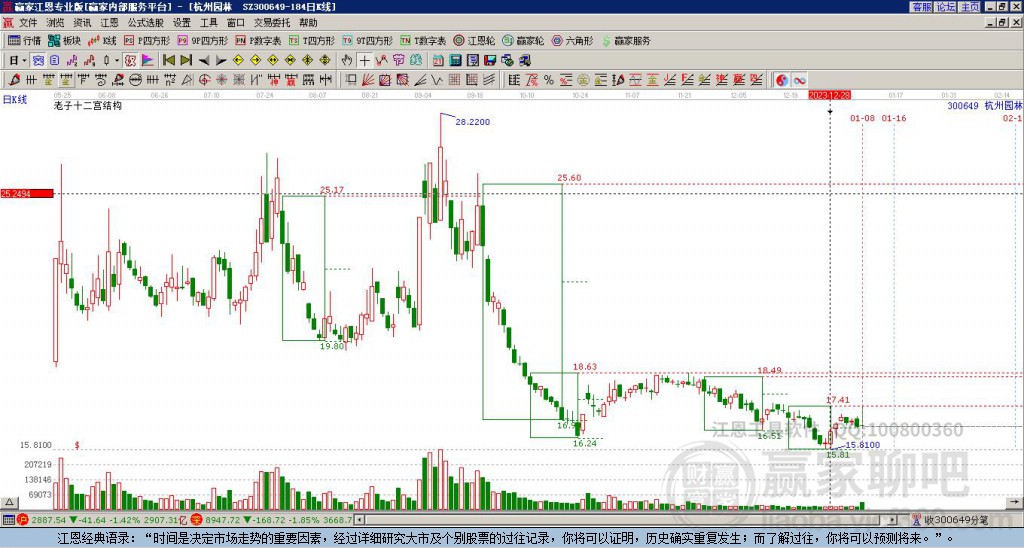Open the 浏览 menu
1024x548 pixels.
coord(55,23)
